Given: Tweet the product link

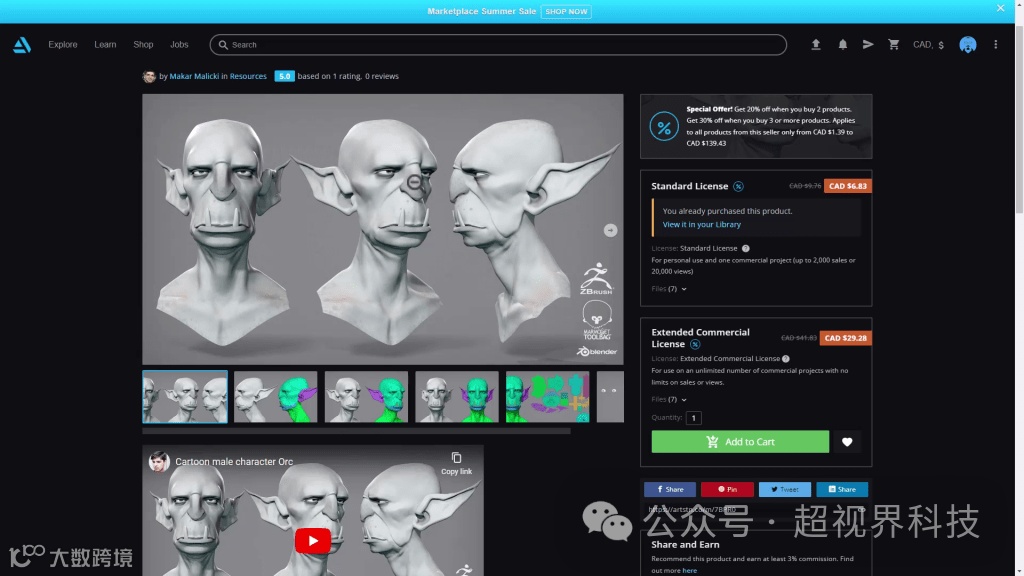Looking at the screenshot, I should 784,489.
